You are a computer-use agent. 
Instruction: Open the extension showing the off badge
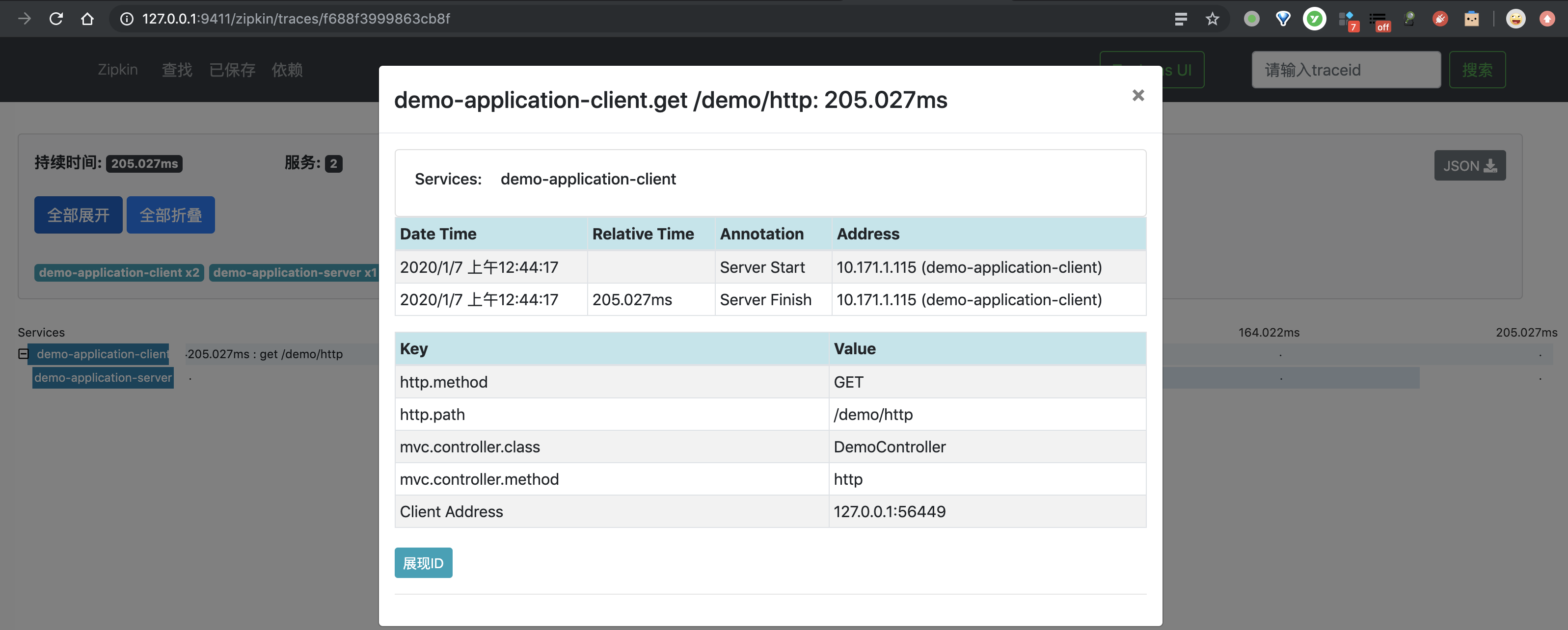coord(1379,20)
